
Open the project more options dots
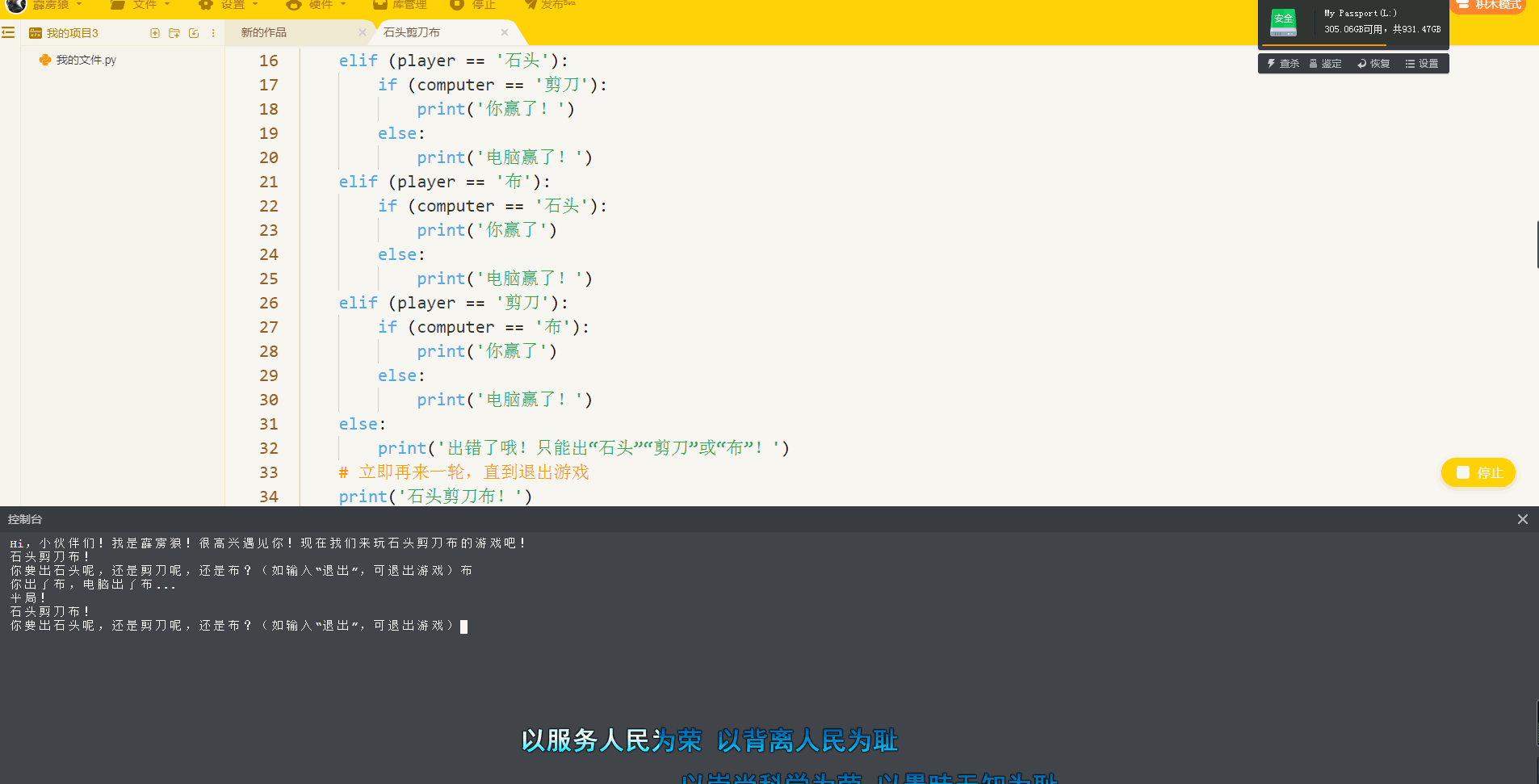pyautogui.click(x=213, y=33)
